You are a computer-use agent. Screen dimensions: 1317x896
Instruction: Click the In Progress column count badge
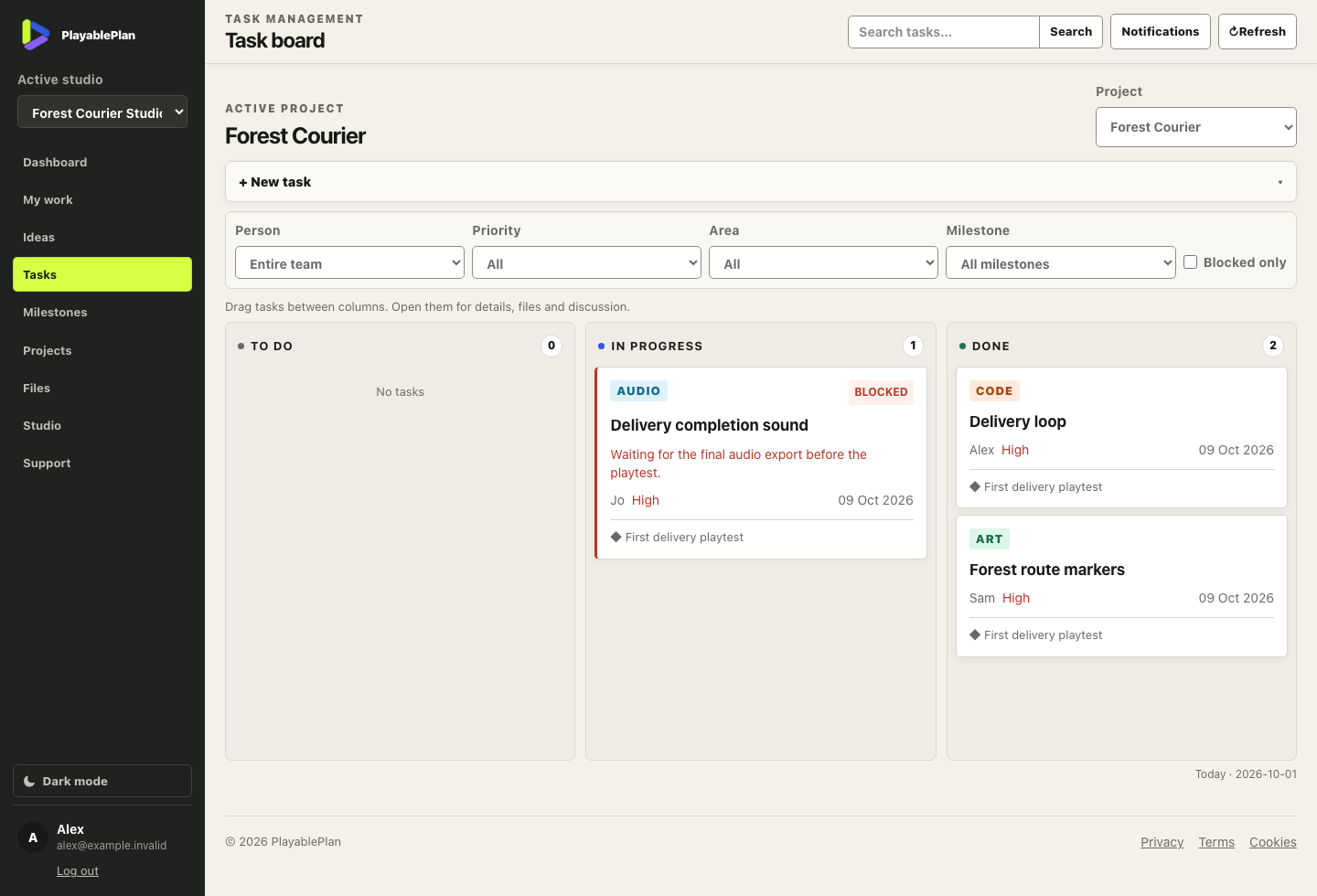913,346
